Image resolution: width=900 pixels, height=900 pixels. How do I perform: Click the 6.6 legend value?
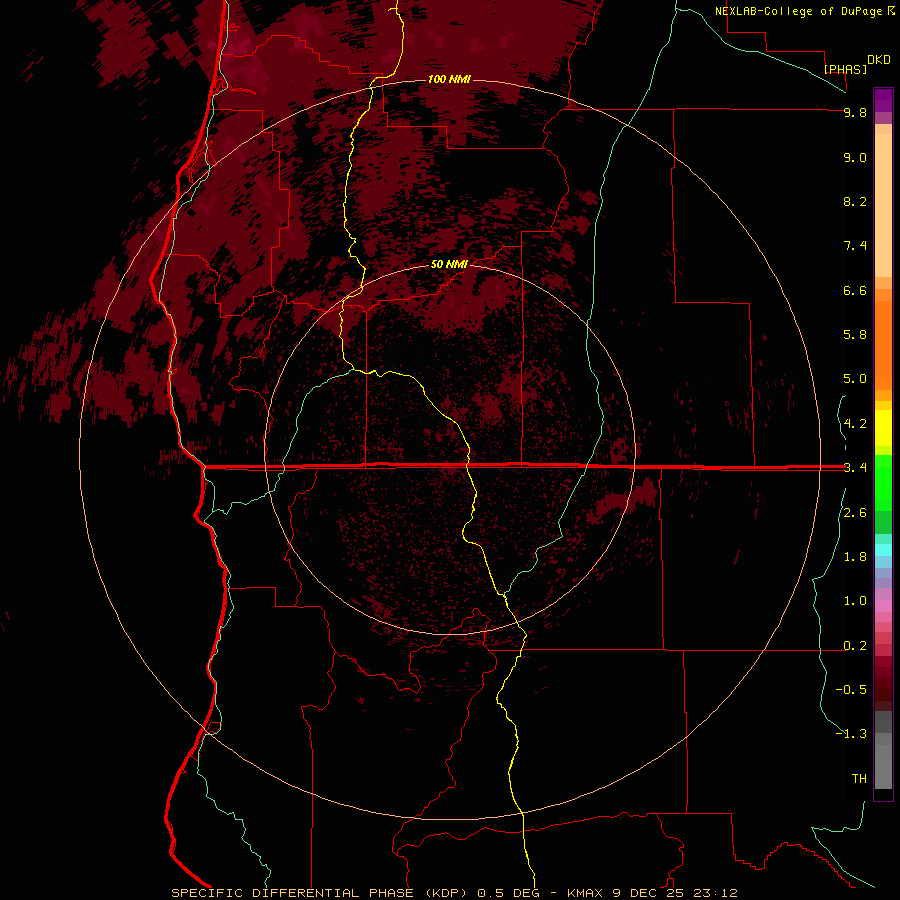(855, 290)
